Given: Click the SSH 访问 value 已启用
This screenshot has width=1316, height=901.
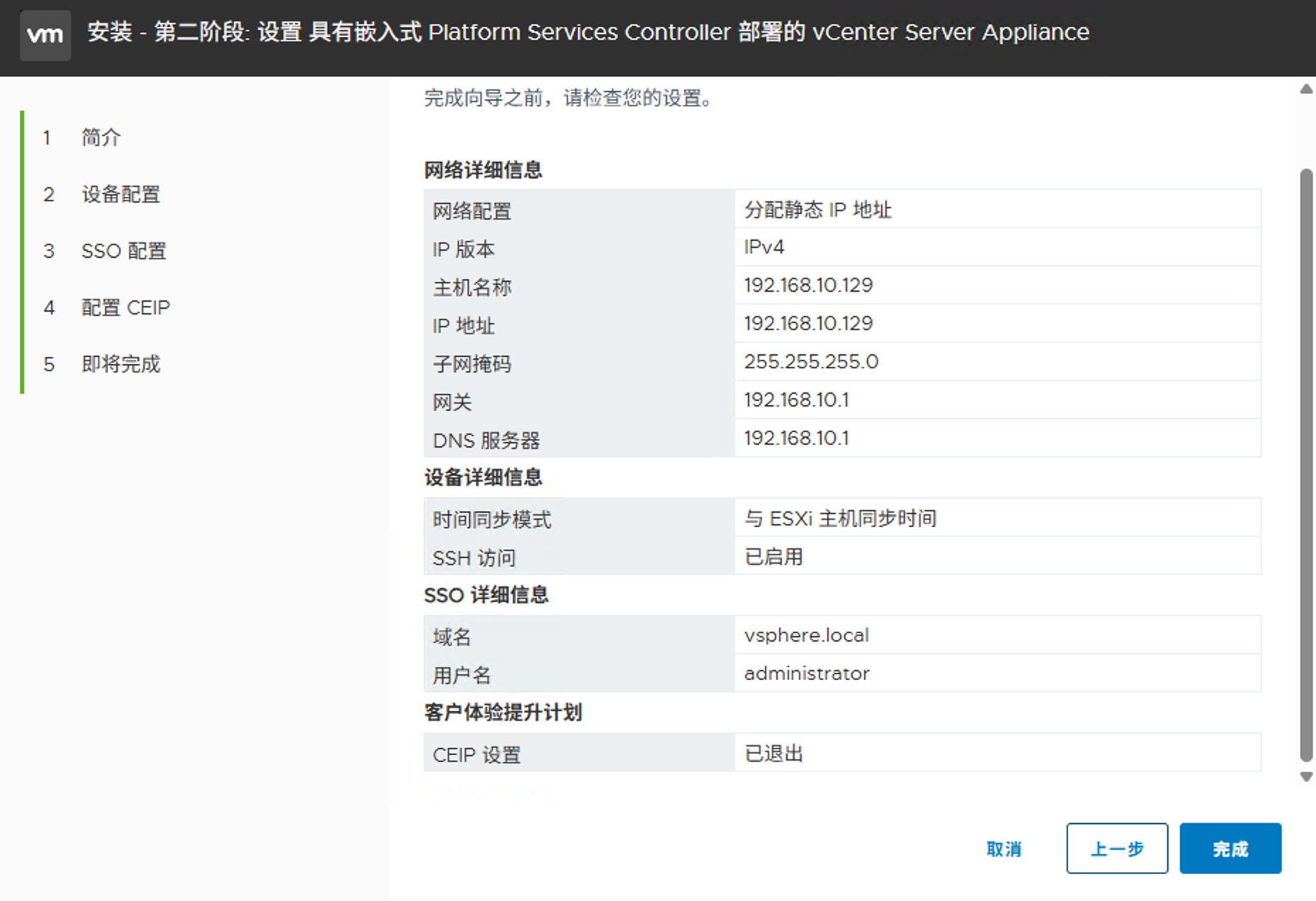Looking at the screenshot, I should [x=773, y=557].
